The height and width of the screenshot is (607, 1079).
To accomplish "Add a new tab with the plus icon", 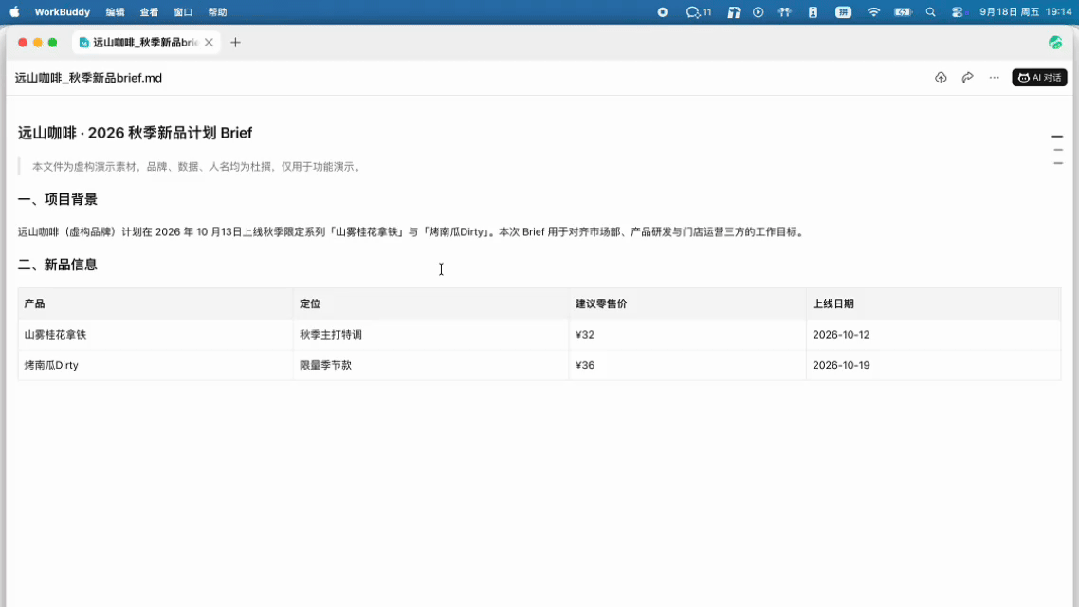I will (x=235, y=42).
